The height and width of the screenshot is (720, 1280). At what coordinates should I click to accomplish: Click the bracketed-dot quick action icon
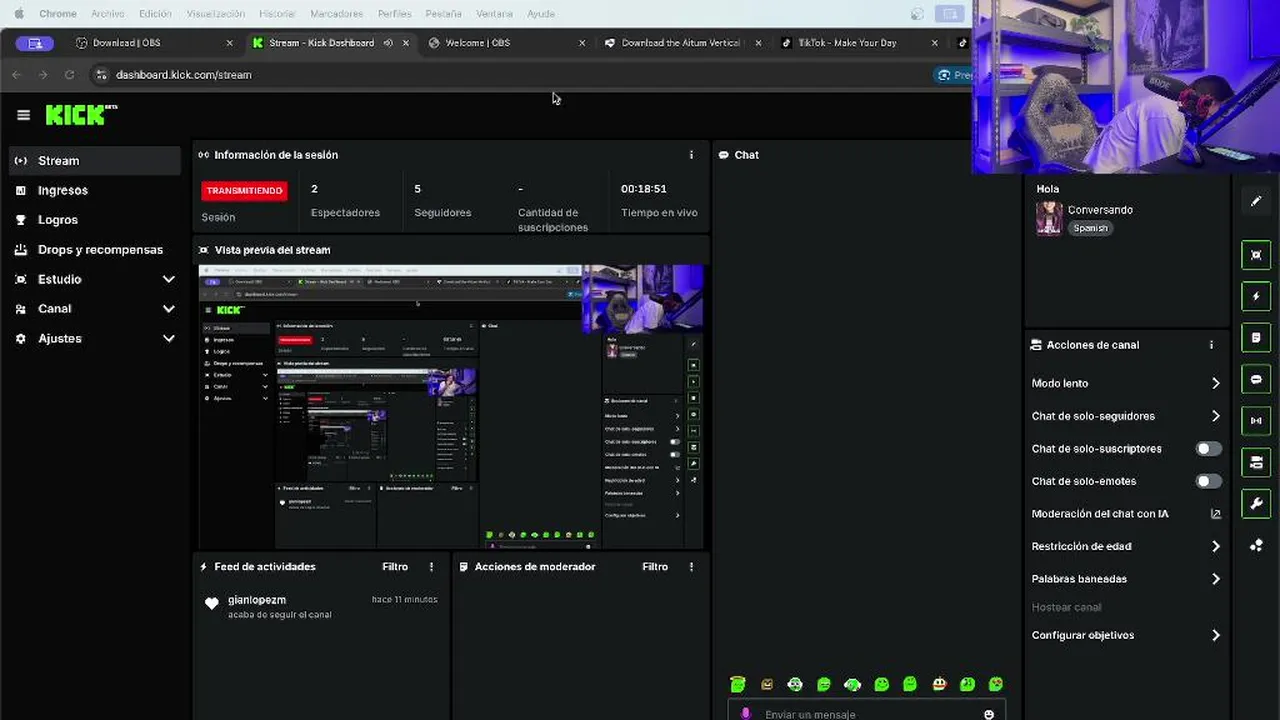[1256, 421]
